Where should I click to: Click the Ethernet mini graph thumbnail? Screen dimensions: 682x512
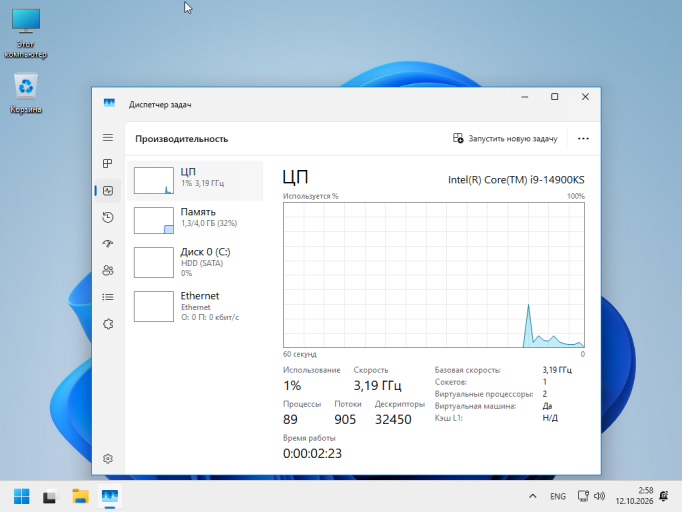(x=154, y=306)
